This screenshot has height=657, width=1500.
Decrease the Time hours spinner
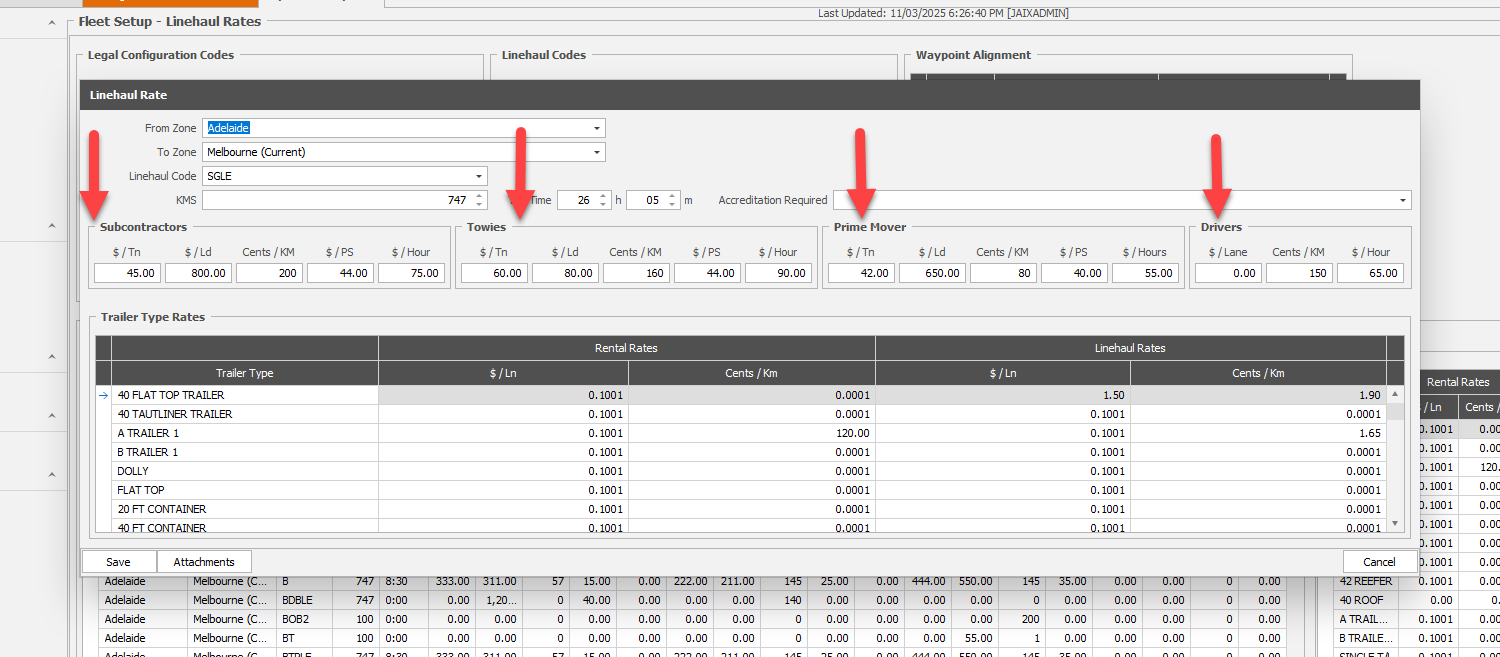click(x=603, y=205)
